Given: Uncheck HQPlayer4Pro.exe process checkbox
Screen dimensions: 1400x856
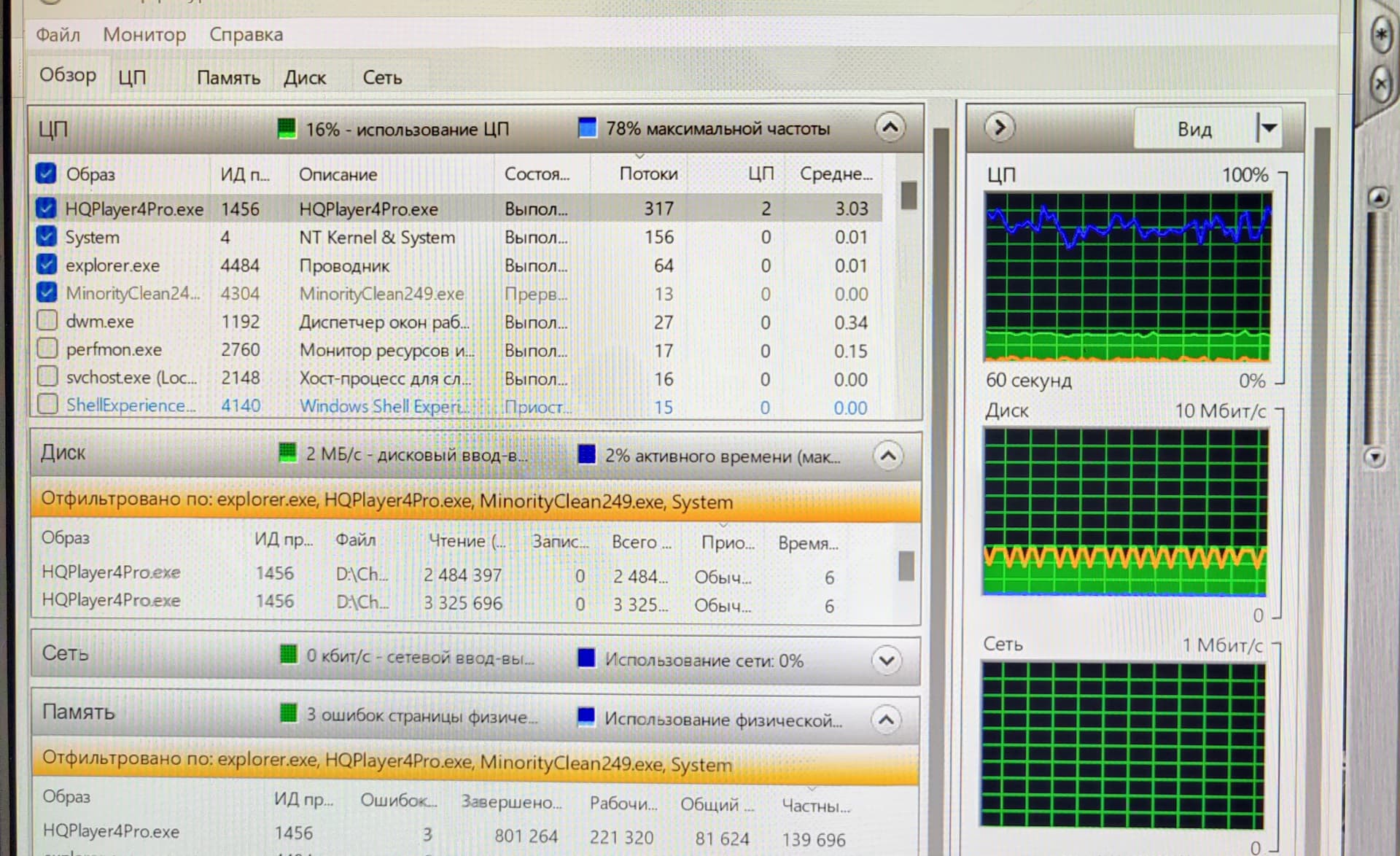Looking at the screenshot, I should pos(46,209).
